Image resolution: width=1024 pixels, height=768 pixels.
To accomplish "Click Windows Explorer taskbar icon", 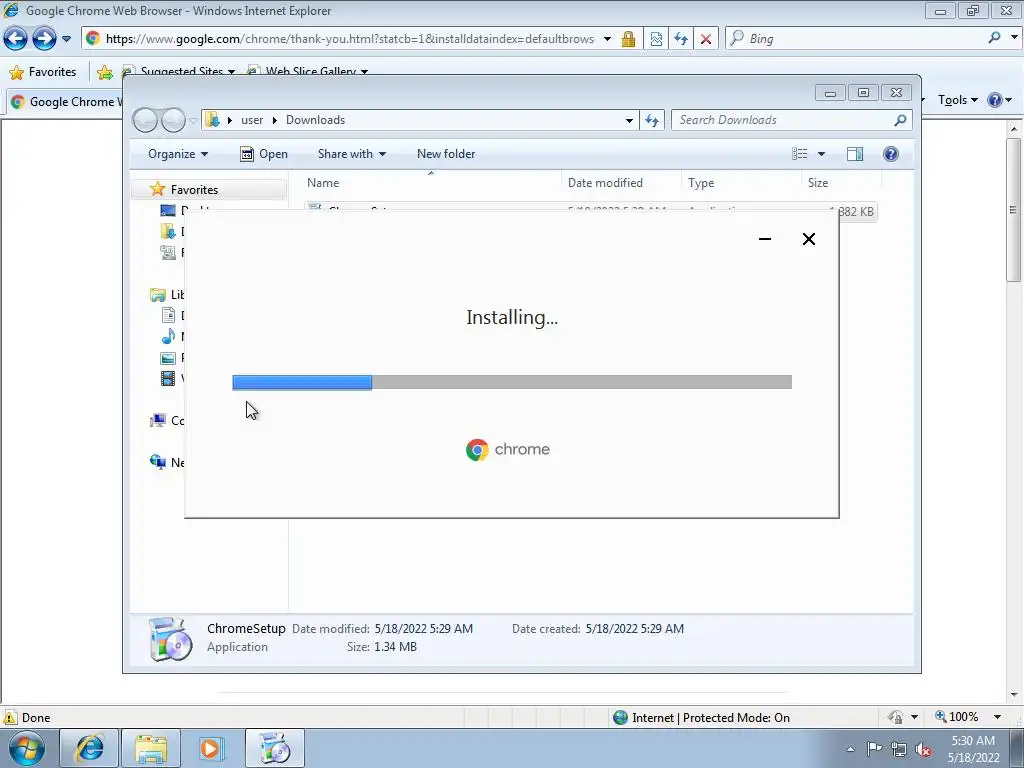I will [x=151, y=748].
